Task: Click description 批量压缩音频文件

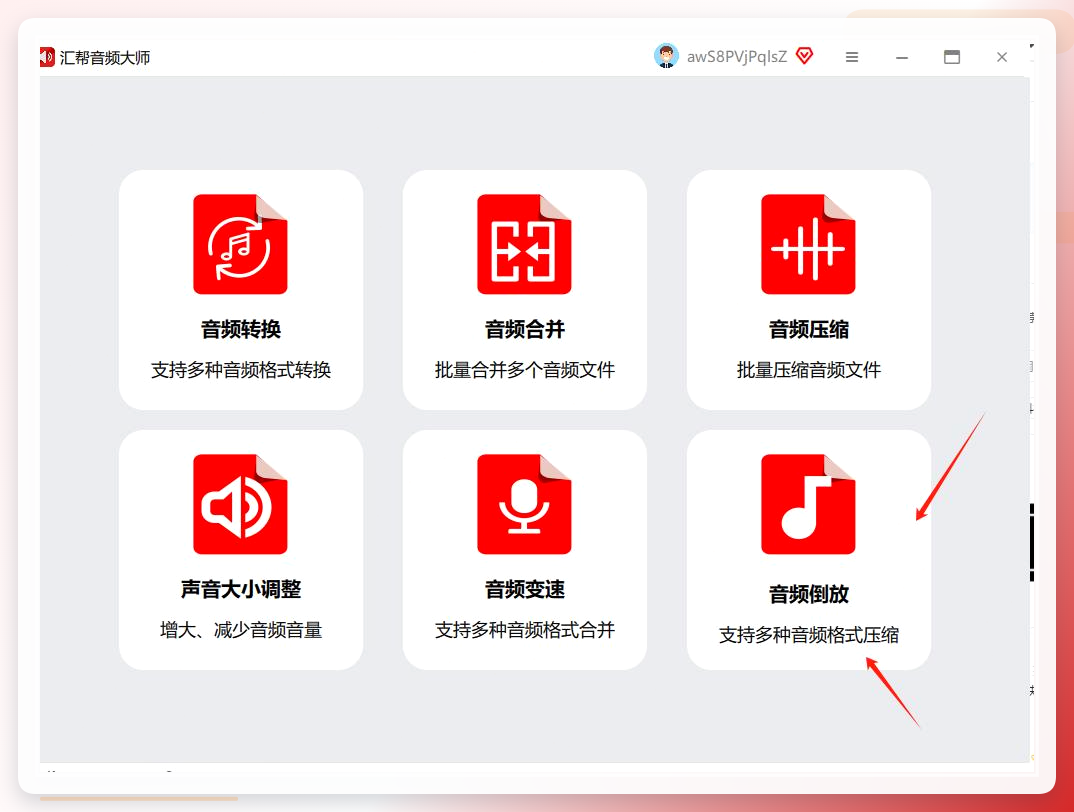Action: pos(809,370)
